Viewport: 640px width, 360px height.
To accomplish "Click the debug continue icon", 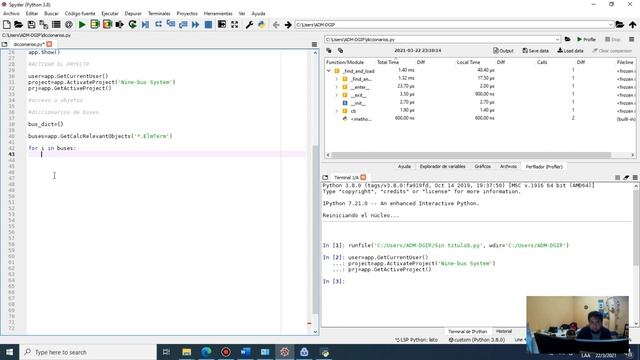I will (x=196, y=25).
